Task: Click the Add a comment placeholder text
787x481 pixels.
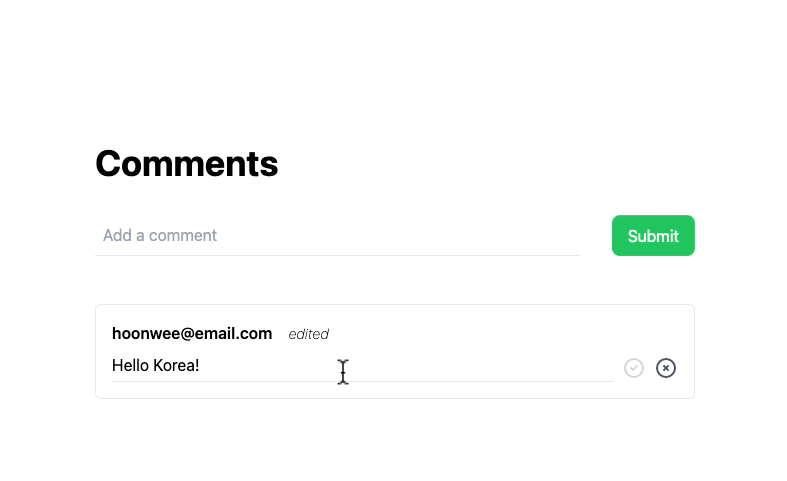Action: (160, 236)
